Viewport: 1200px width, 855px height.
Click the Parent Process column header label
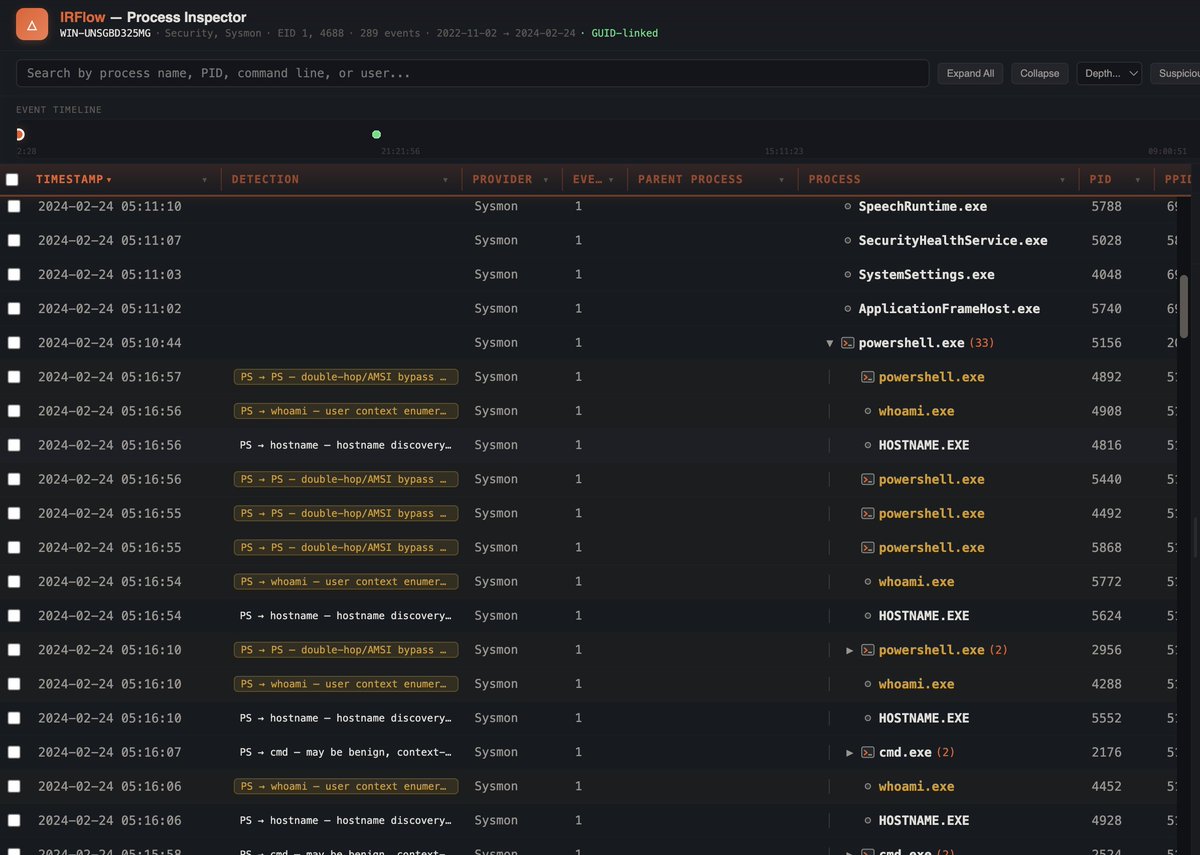click(690, 179)
